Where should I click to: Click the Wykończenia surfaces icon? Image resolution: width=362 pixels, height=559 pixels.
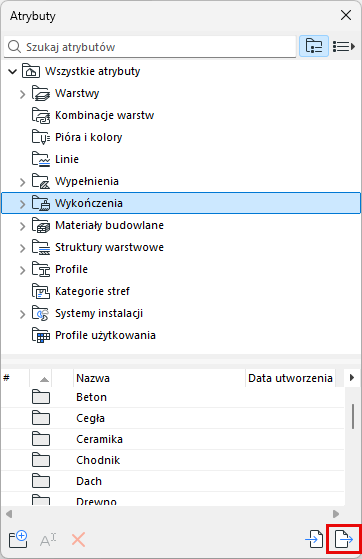(41, 203)
